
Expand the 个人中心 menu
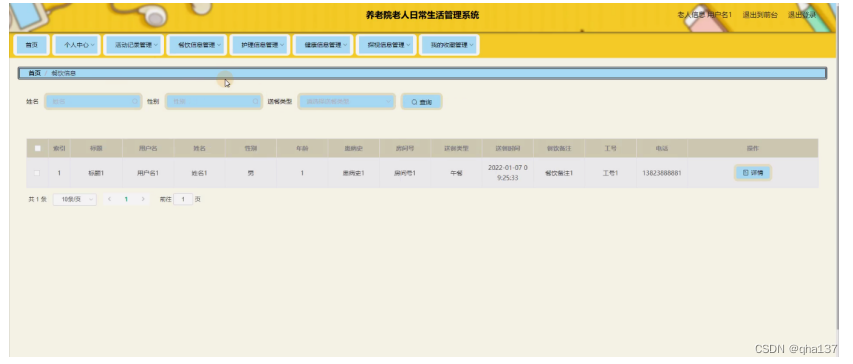tap(77, 45)
